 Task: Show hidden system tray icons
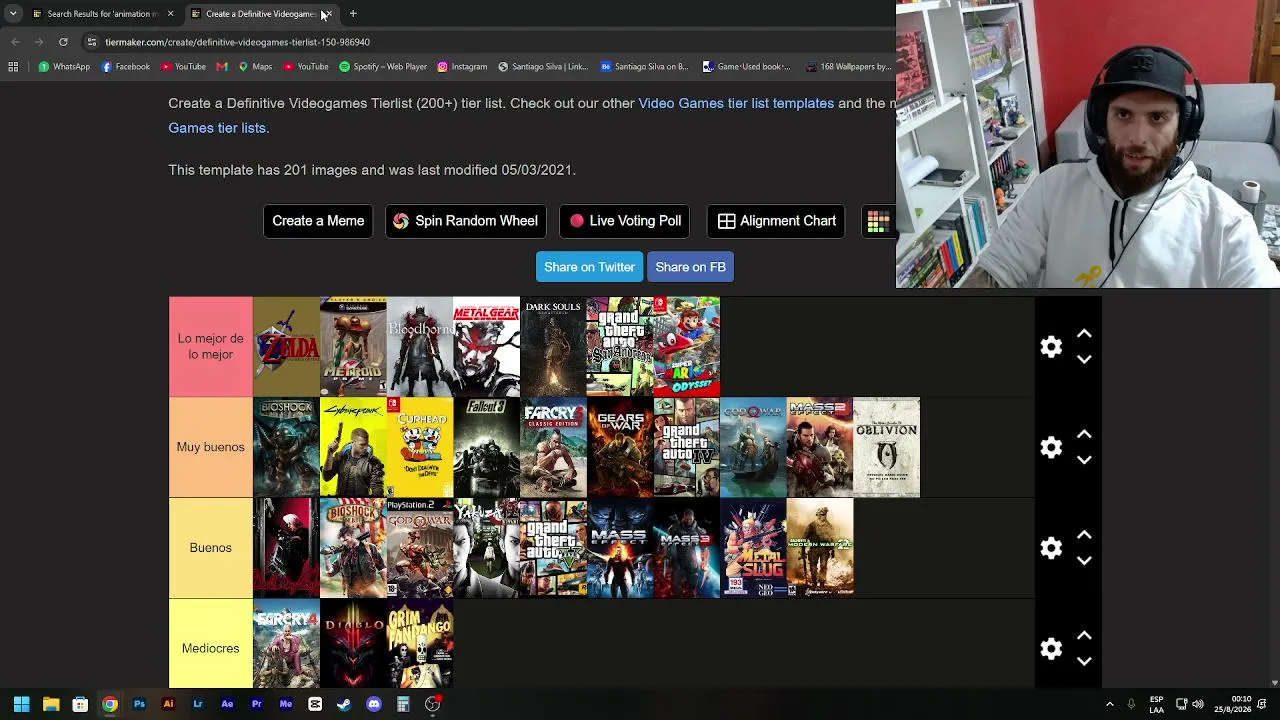pyautogui.click(x=1109, y=704)
